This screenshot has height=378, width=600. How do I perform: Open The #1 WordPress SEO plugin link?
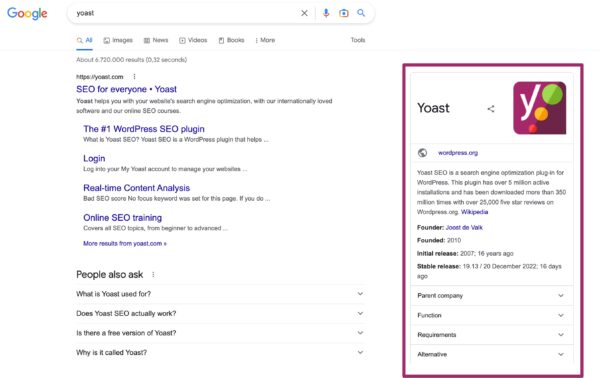tap(144, 129)
